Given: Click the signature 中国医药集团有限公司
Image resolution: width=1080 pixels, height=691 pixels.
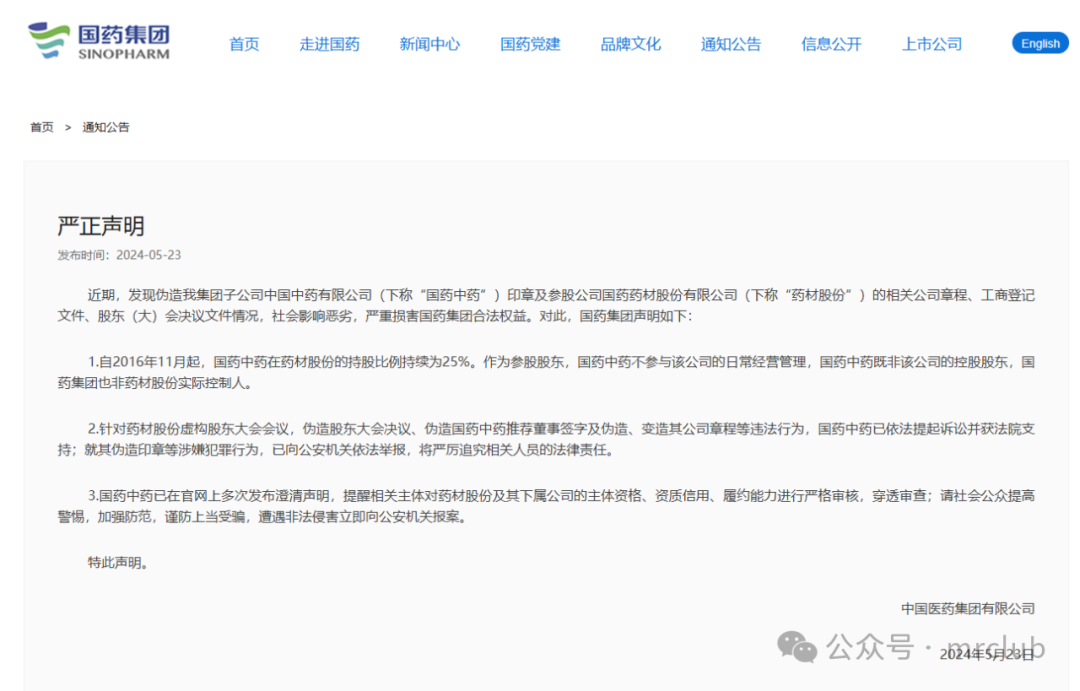Looking at the screenshot, I should click(x=968, y=608).
